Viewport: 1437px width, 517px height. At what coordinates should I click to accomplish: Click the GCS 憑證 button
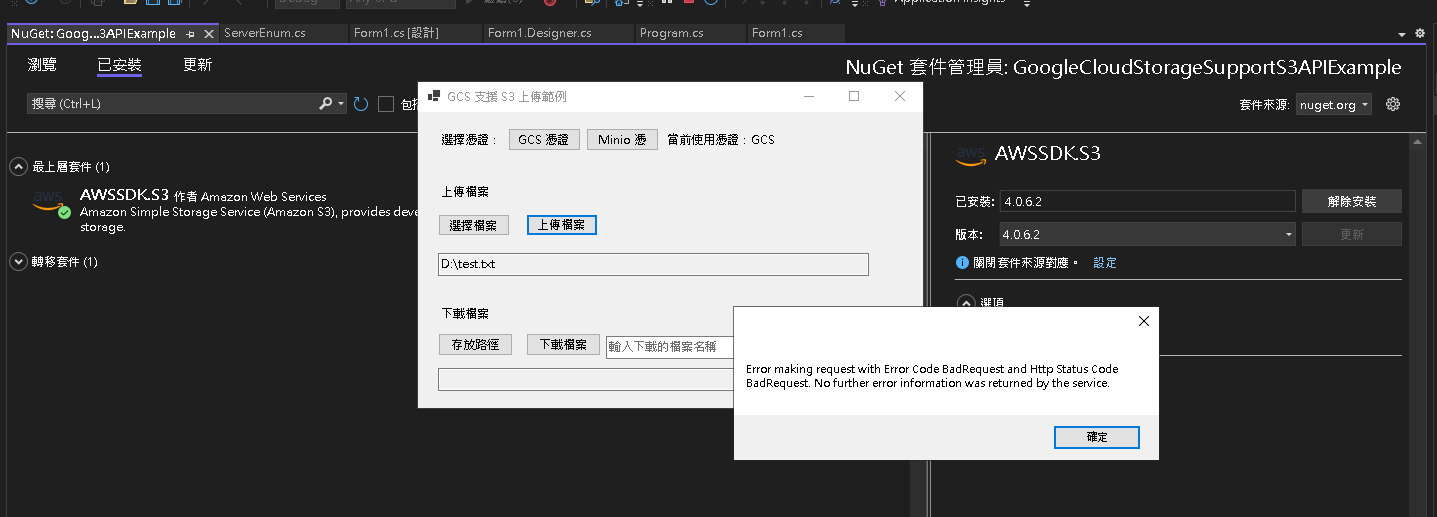coord(544,140)
